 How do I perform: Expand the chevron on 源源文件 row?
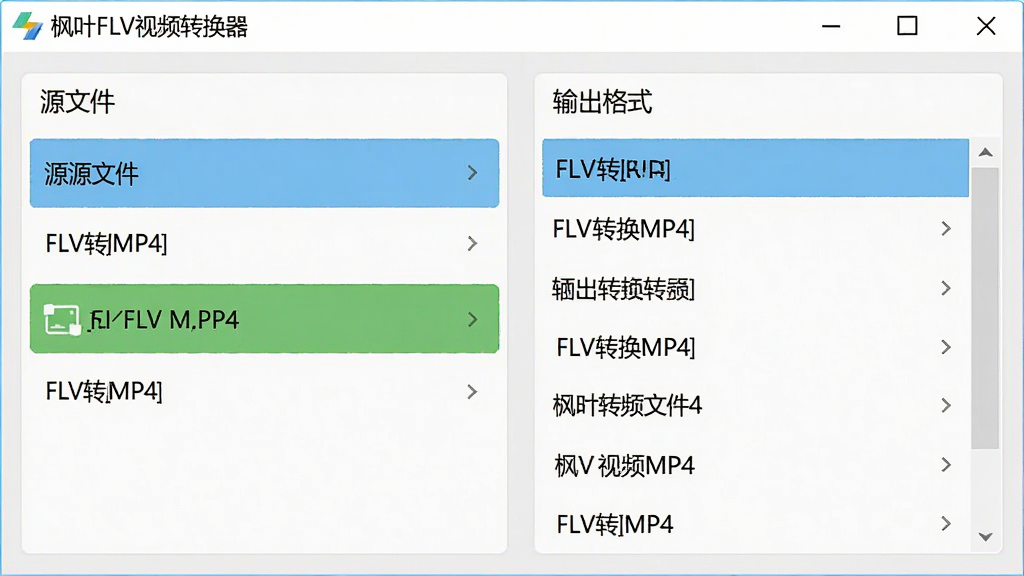pos(472,173)
